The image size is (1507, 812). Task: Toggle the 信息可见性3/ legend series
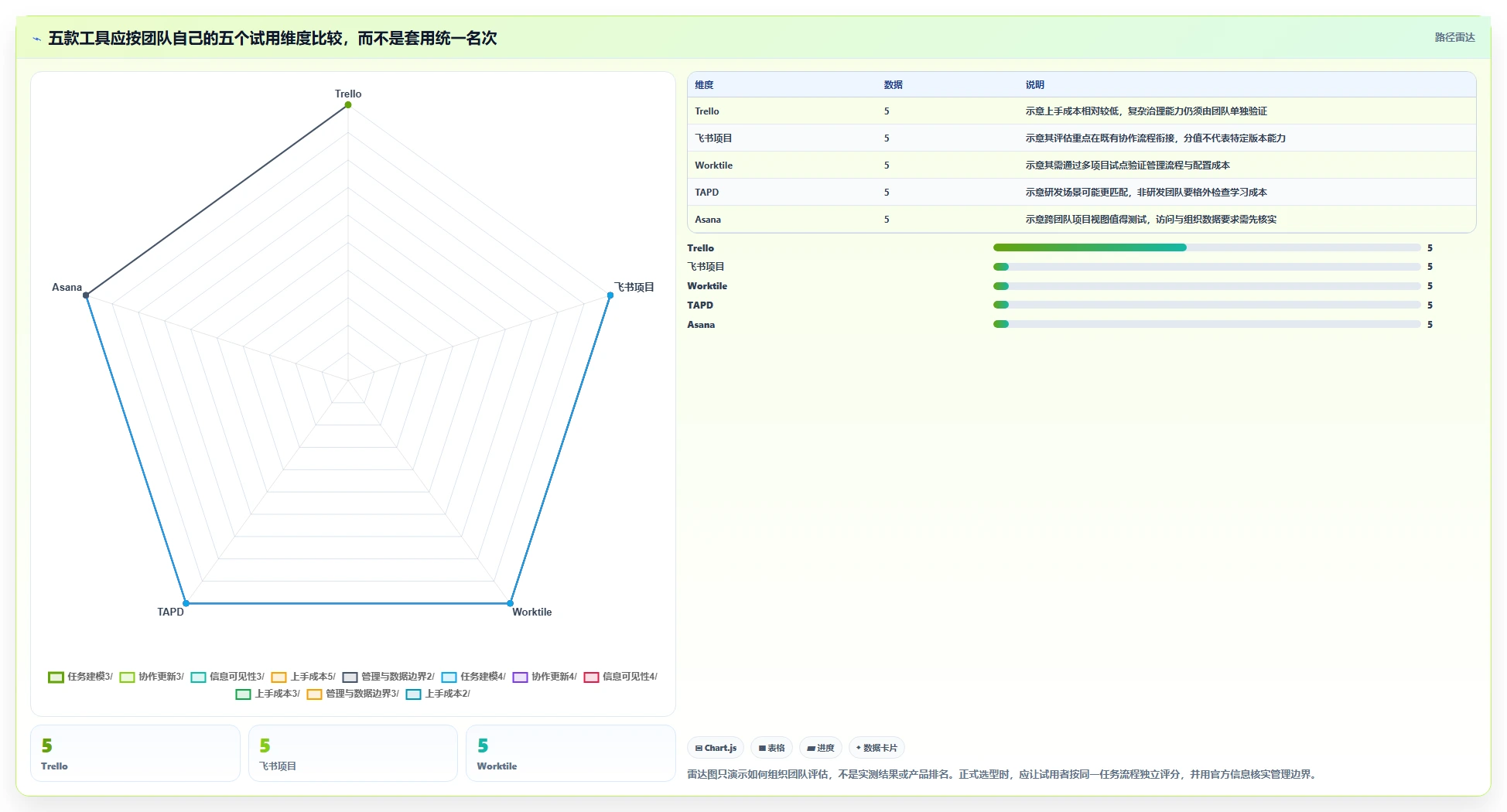click(x=227, y=677)
